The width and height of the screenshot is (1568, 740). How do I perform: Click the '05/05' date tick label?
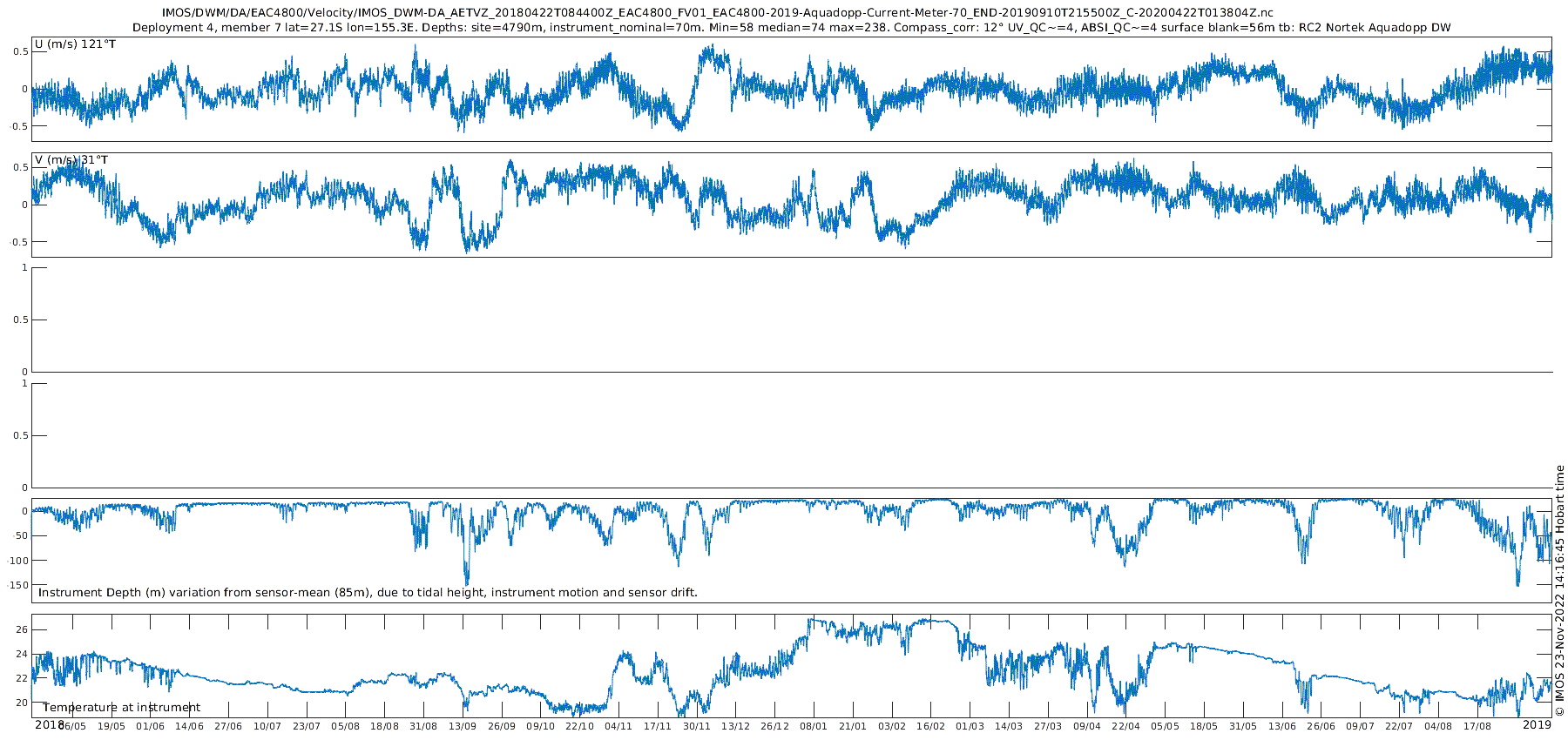click(x=1165, y=726)
